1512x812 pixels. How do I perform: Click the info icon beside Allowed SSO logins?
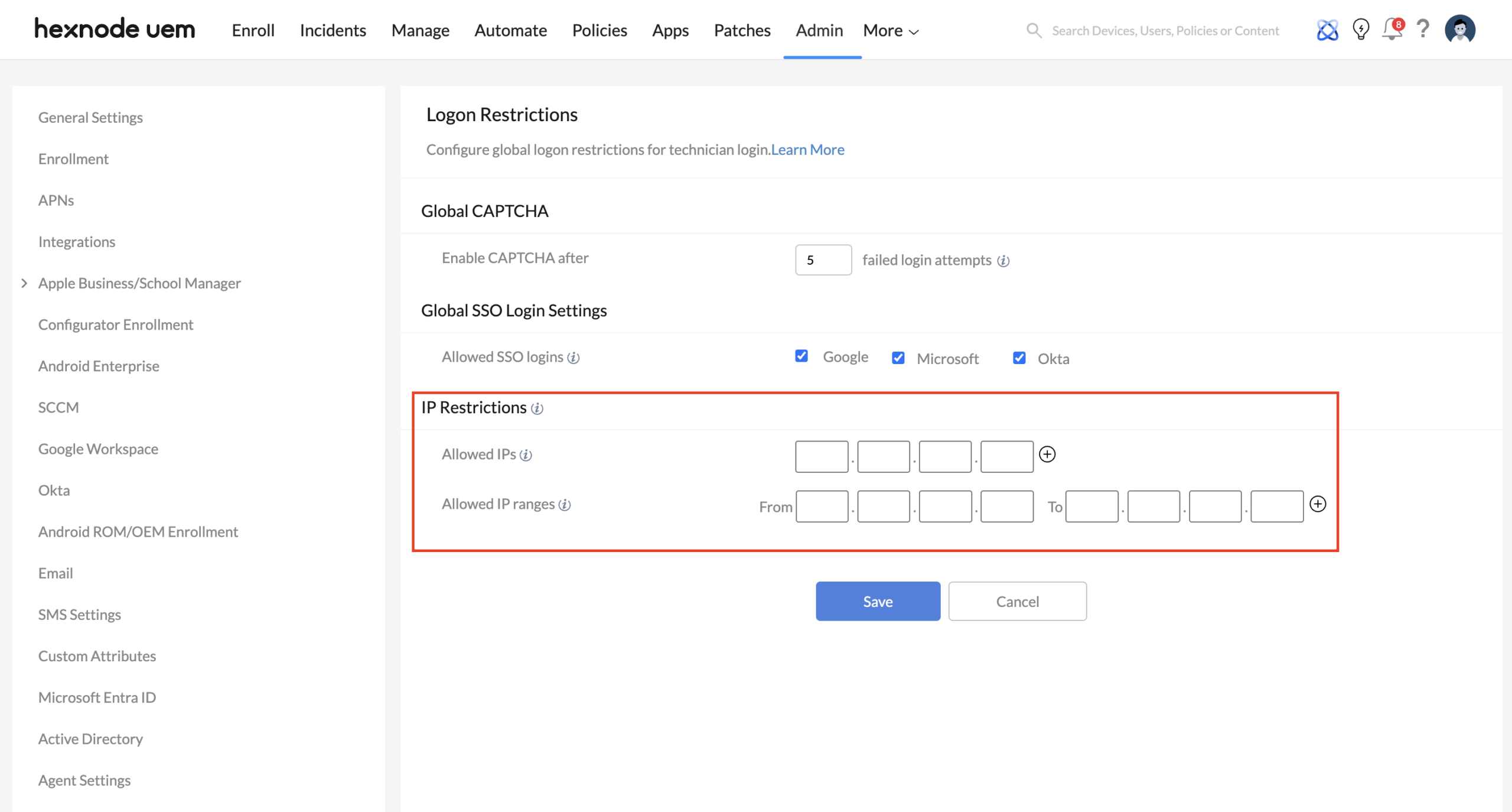click(572, 357)
